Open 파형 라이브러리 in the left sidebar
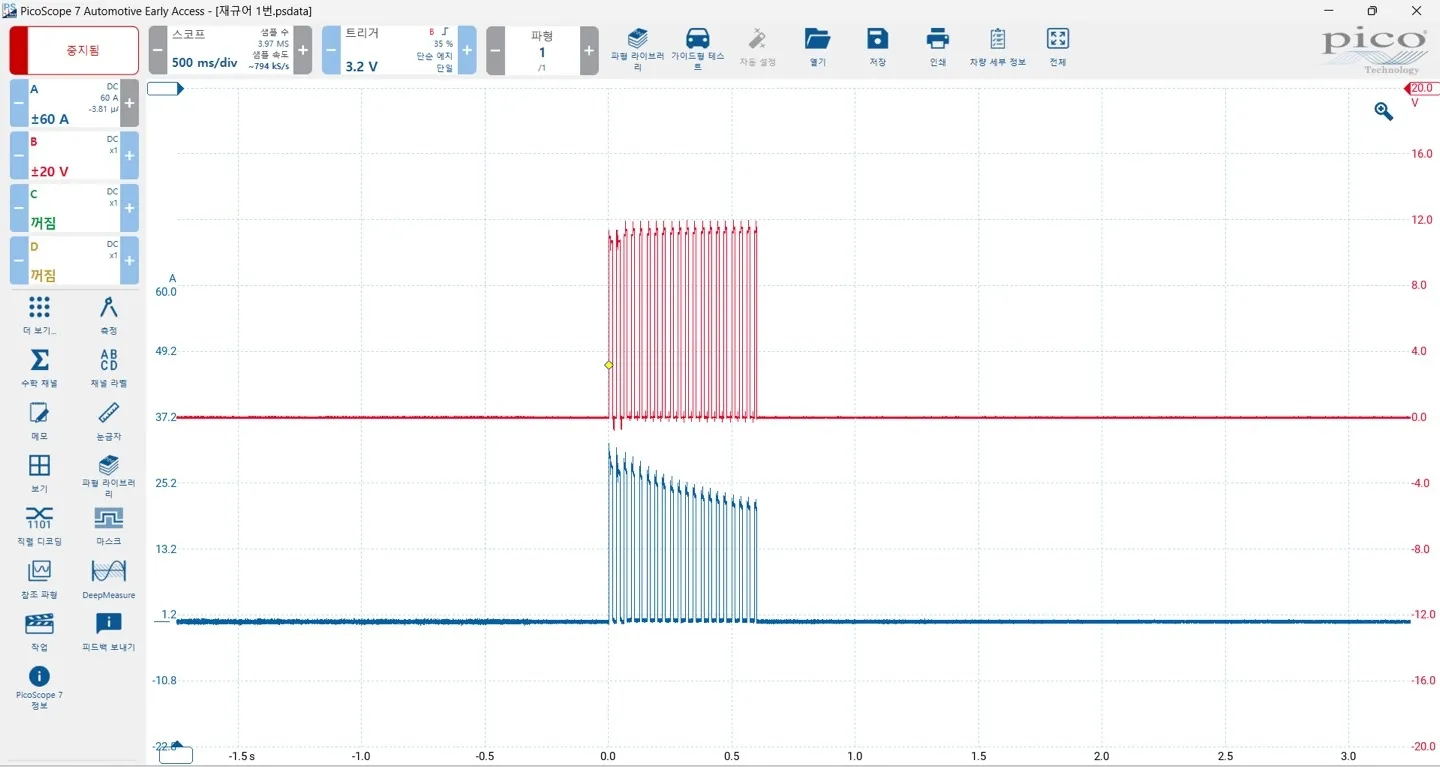Viewport: 1440px width, 767px height. click(109, 476)
